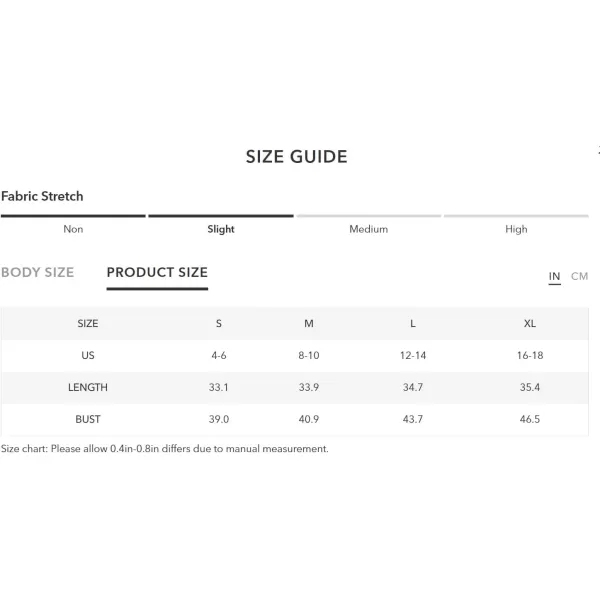Screen dimensions: 600x600
Task: Click the size chart measurement note
Action: (165, 448)
